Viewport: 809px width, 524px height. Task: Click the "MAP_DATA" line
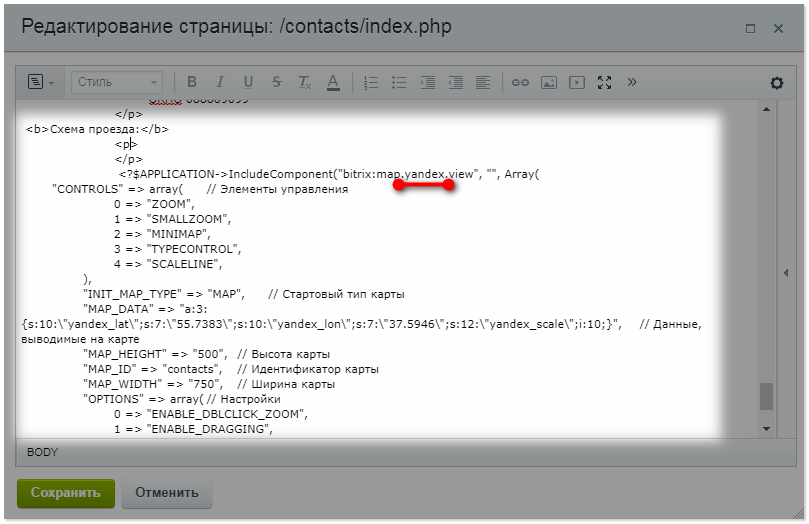[x=145, y=309]
